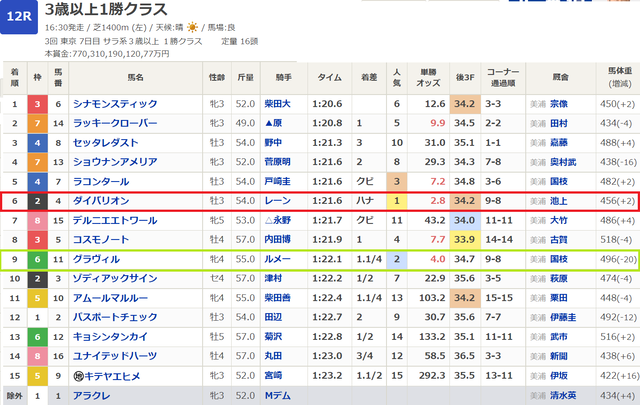Open trainer 新開 stable page

[x=559, y=356]
